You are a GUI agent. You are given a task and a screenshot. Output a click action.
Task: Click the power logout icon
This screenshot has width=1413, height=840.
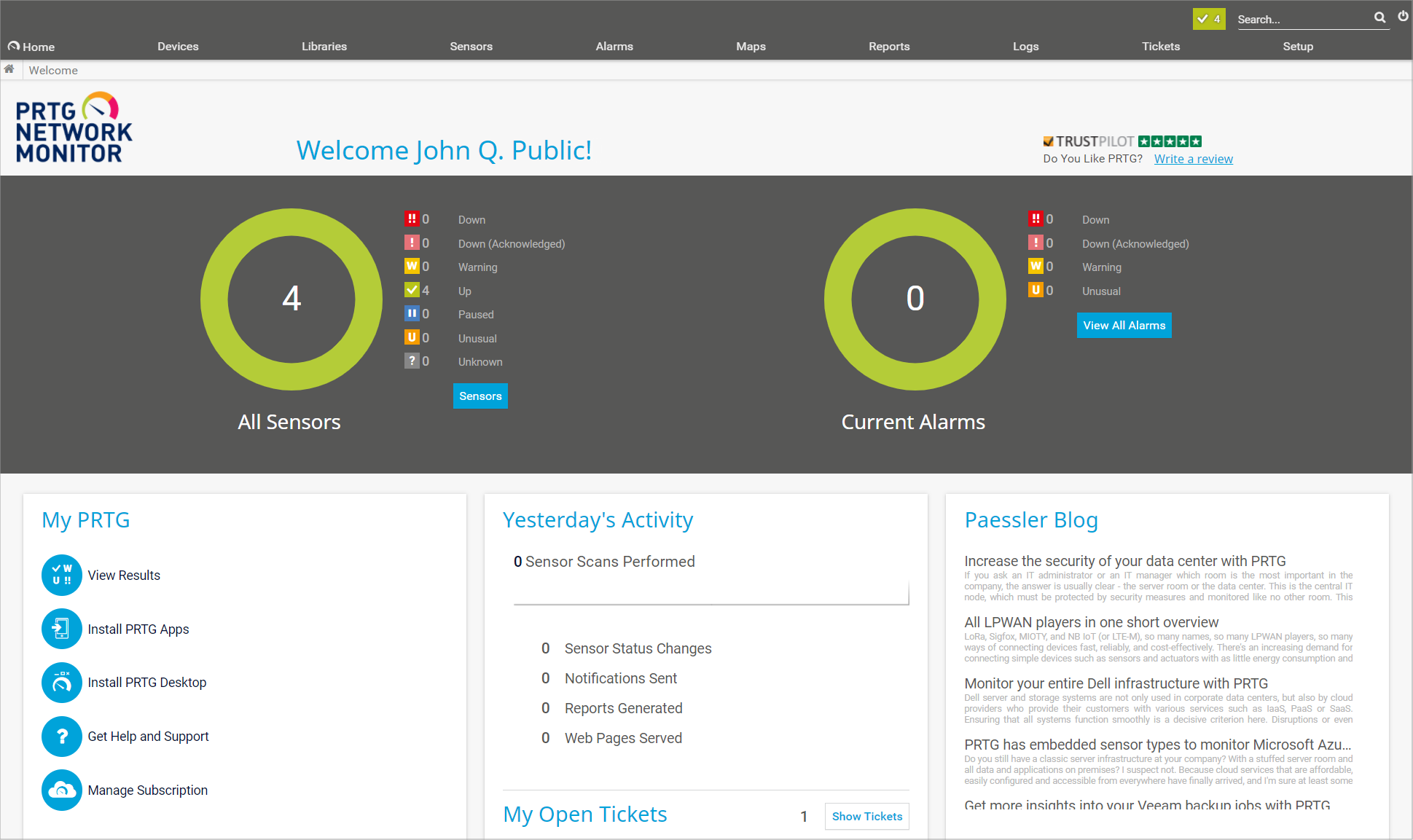pyautogui.click(x=1403, y=16)
